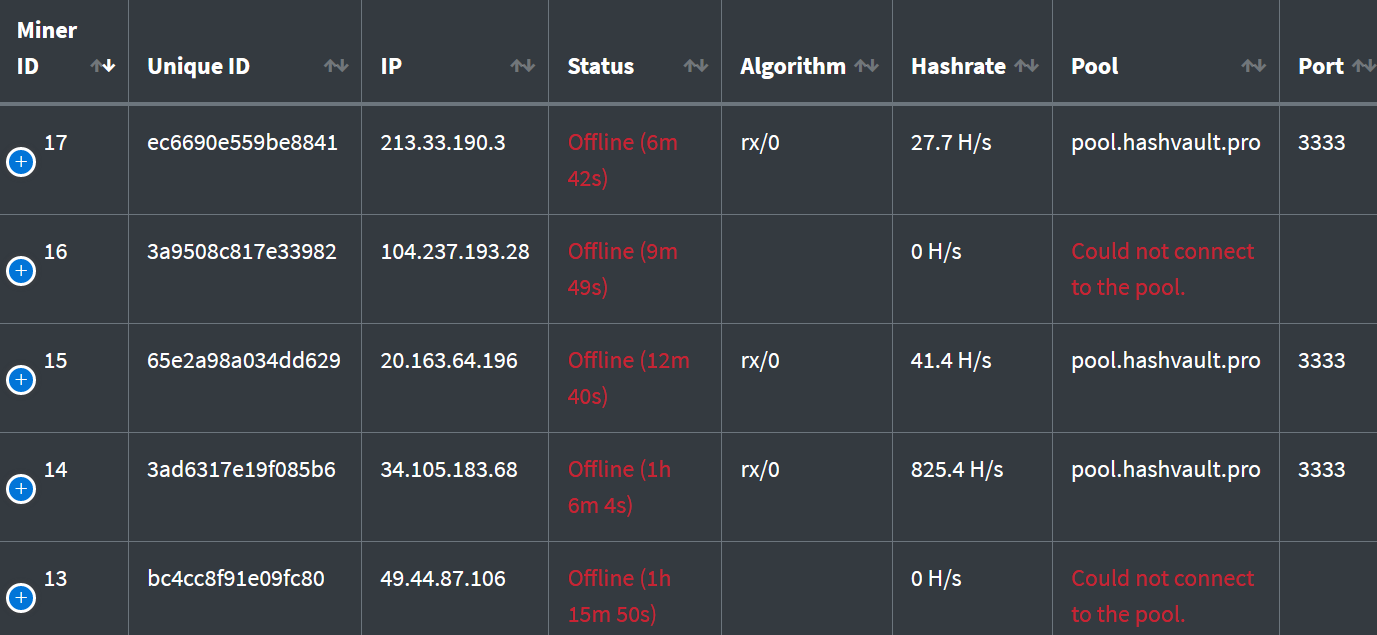Expand details for miner 14
Viewport: 1377px width, 635px height.
pyautogui.click(x=21, y=489)
